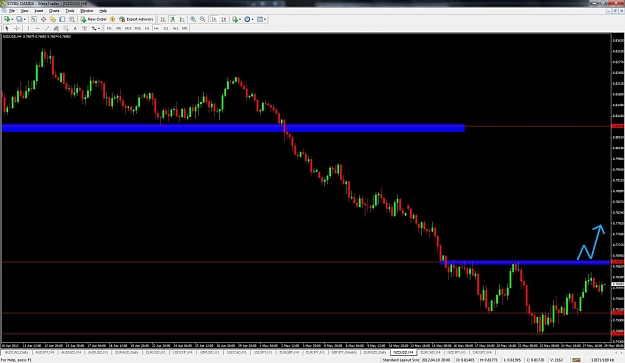Toggle the Expert Advisors button
The height and width of the screenshot is (363, 625).
[x=136, y=19]
